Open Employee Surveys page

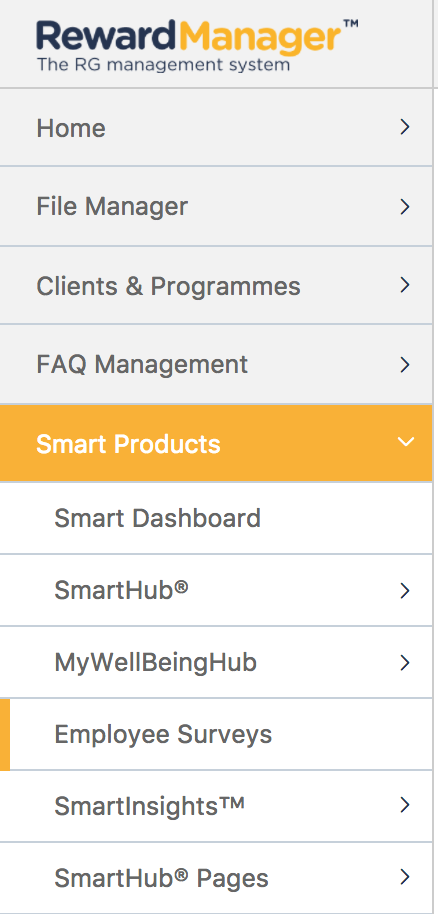coord(163,734)
